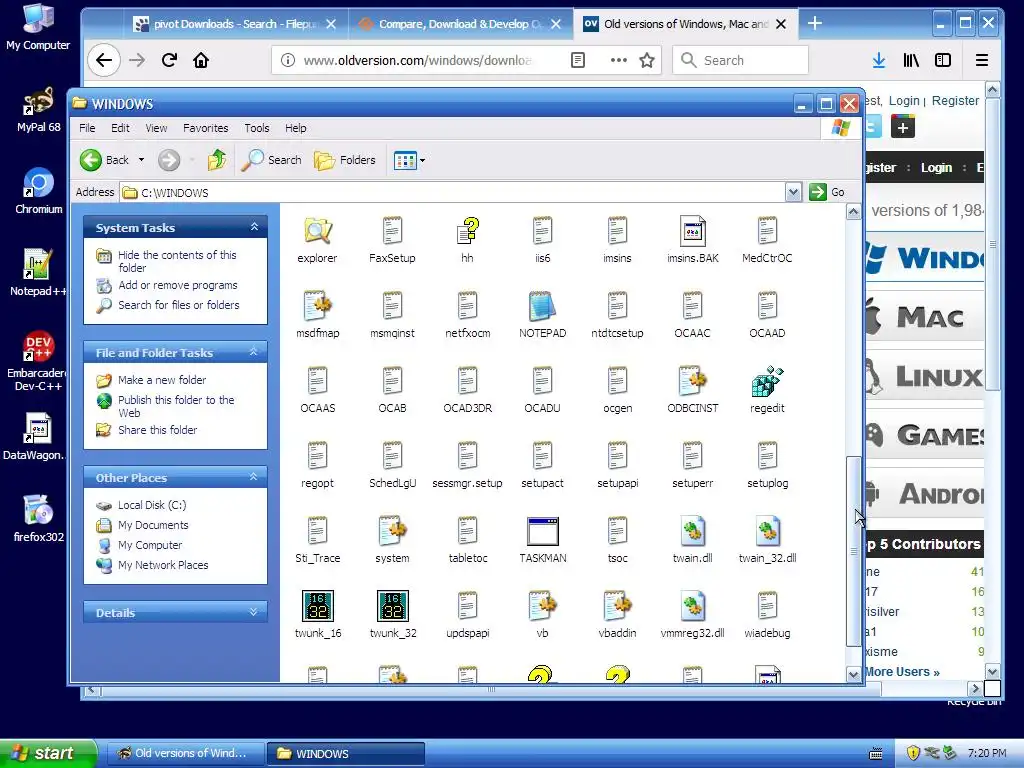Image resolution: width=1024 pixels, height=768 pixels.
Task: Open the Tools menu
Action: (x=257, y=128)
